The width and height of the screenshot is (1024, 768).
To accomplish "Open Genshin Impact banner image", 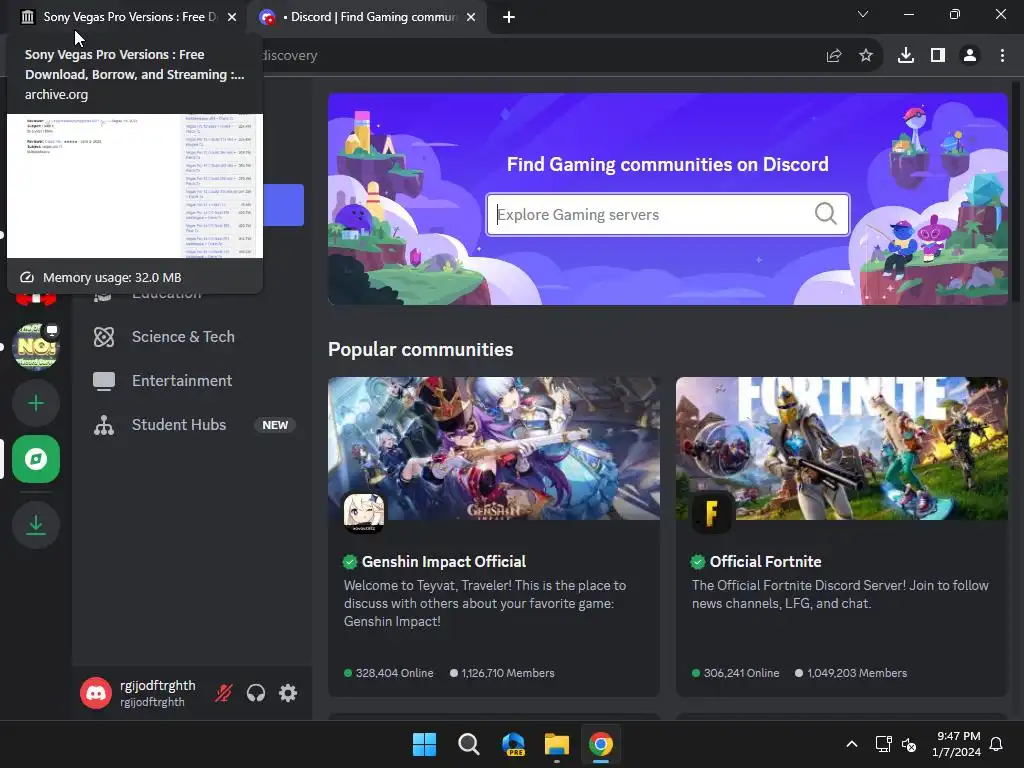I will pyautogui.click(x=494, y=449).
